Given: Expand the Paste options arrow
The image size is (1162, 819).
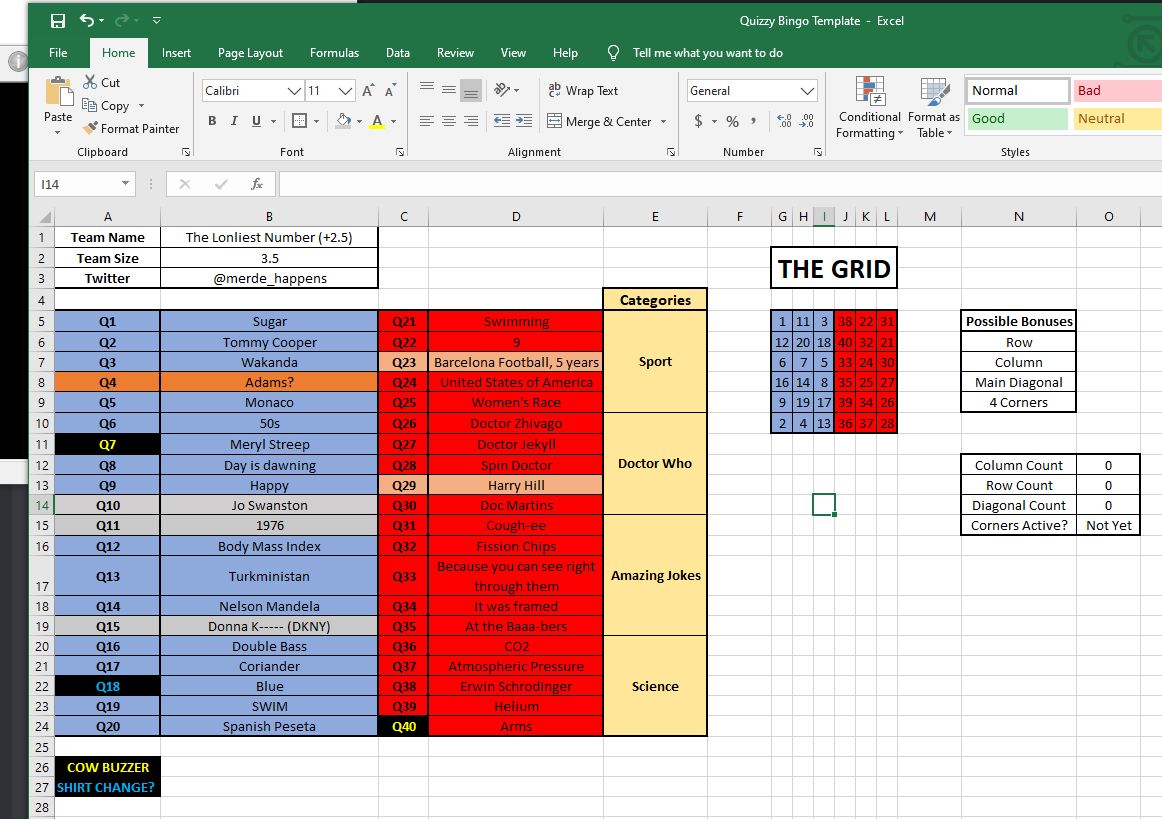Looking at the screenshot, I should pos(58,133).
